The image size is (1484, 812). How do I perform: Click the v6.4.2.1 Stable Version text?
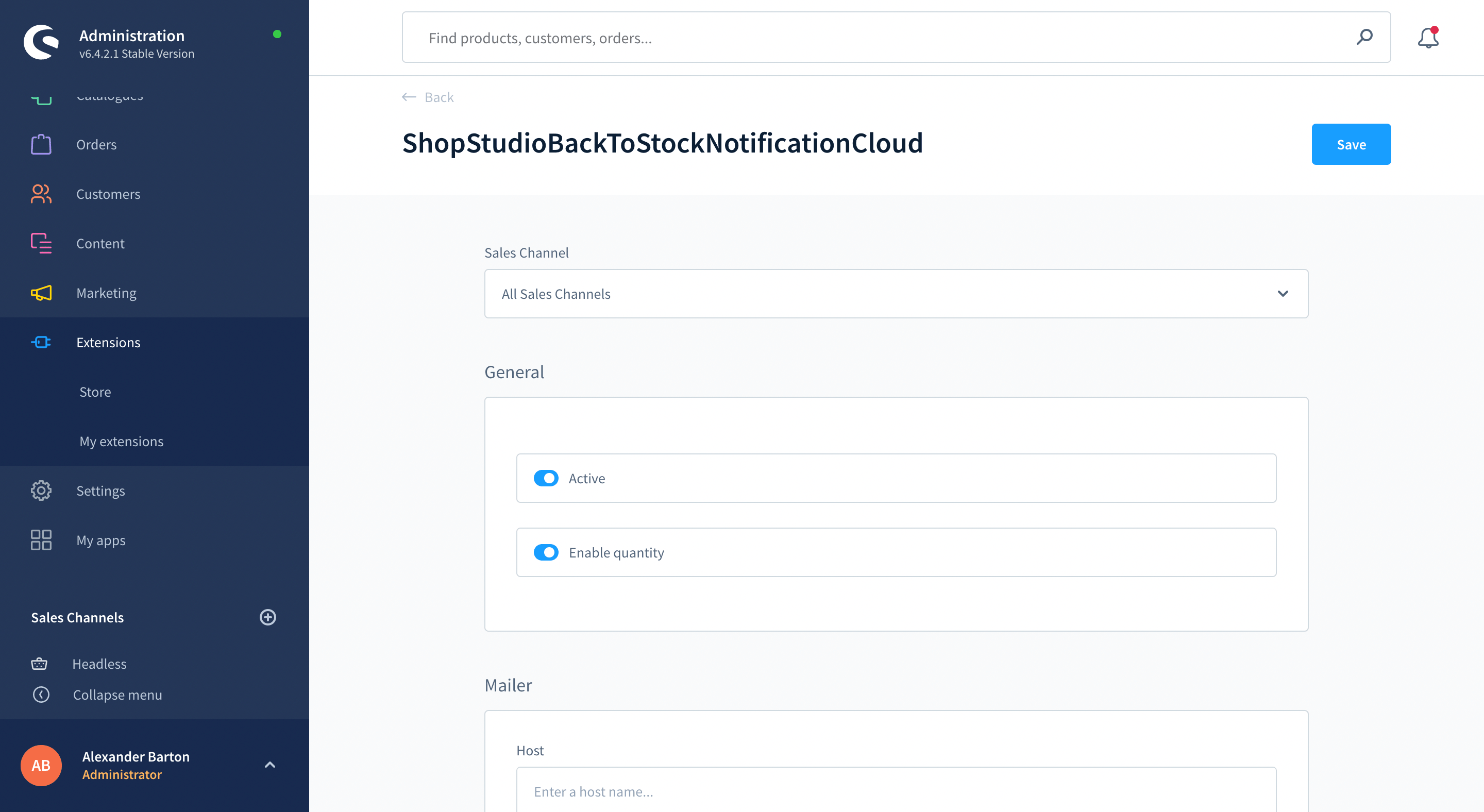pos(137,54)
